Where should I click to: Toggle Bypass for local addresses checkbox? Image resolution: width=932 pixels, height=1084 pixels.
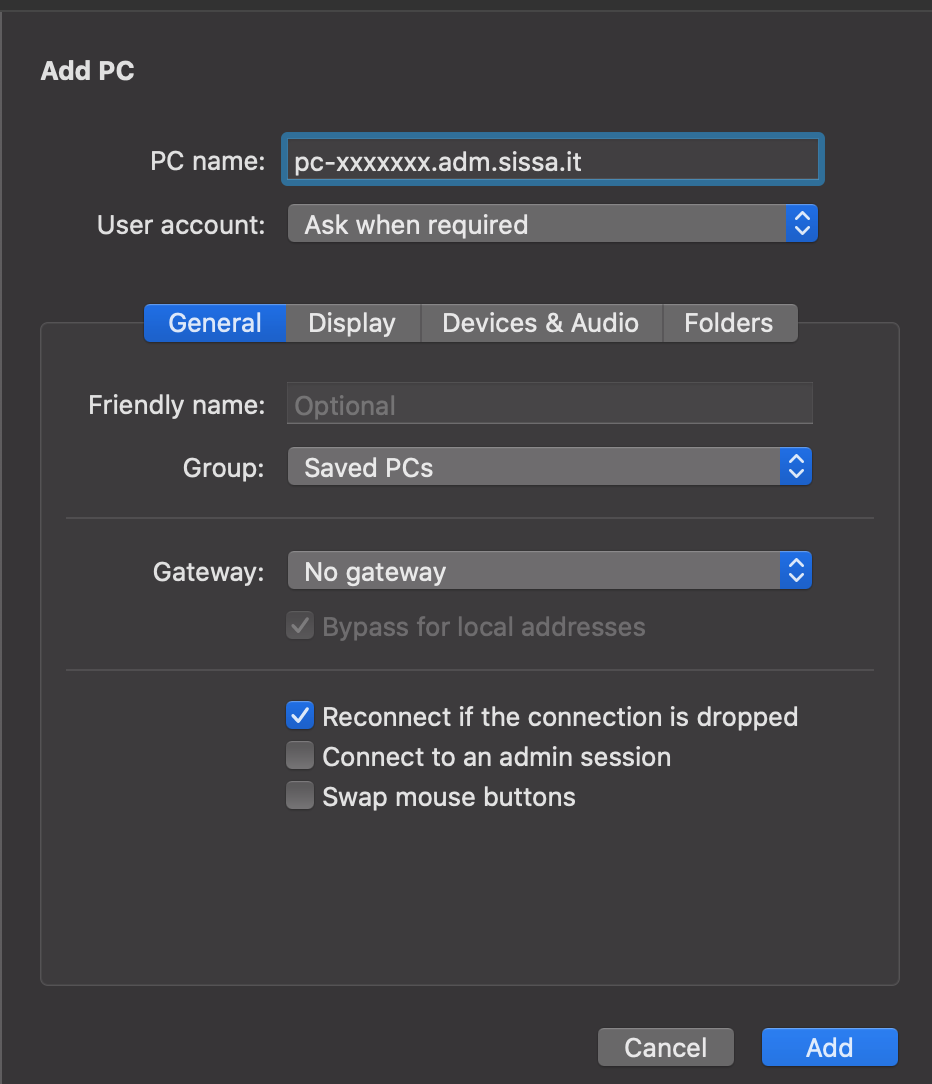click(300, 626)
